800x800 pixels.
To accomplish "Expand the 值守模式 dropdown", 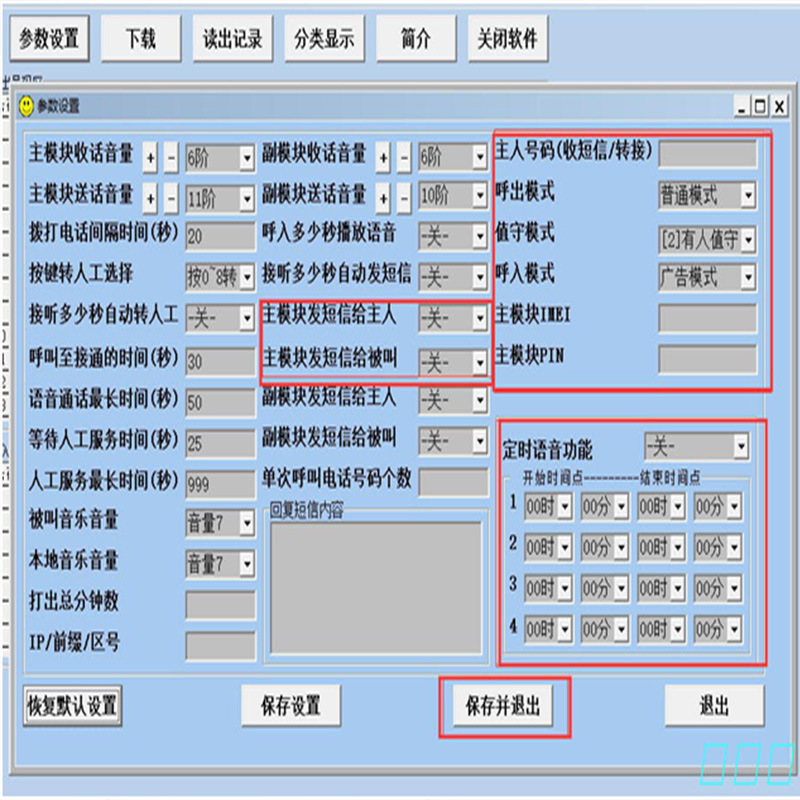I will click(x=747, y=239).
